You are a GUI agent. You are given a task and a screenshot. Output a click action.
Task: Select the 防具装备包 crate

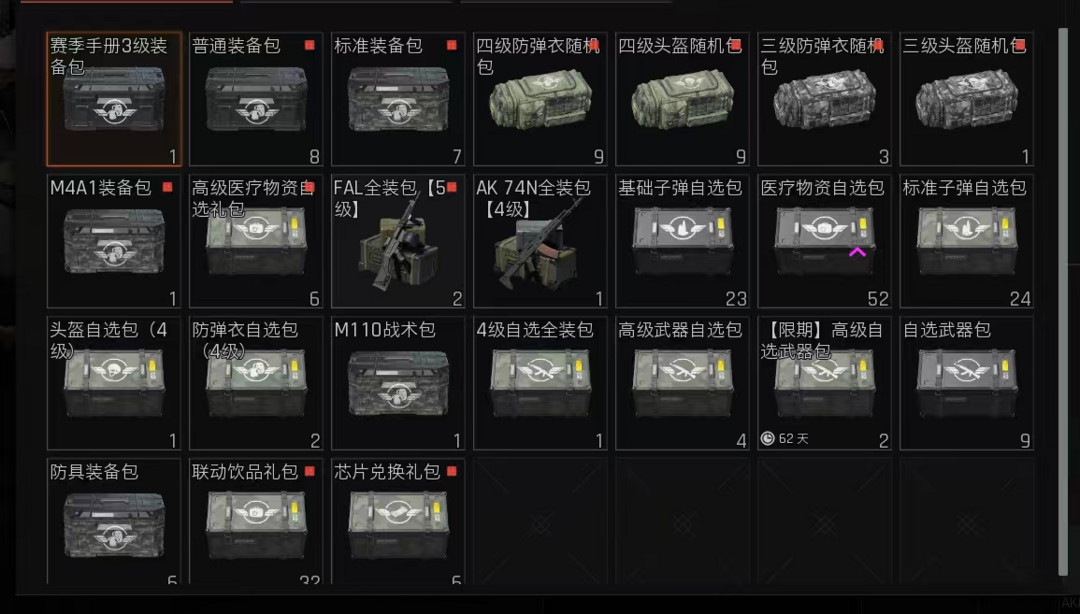(114, 521)
